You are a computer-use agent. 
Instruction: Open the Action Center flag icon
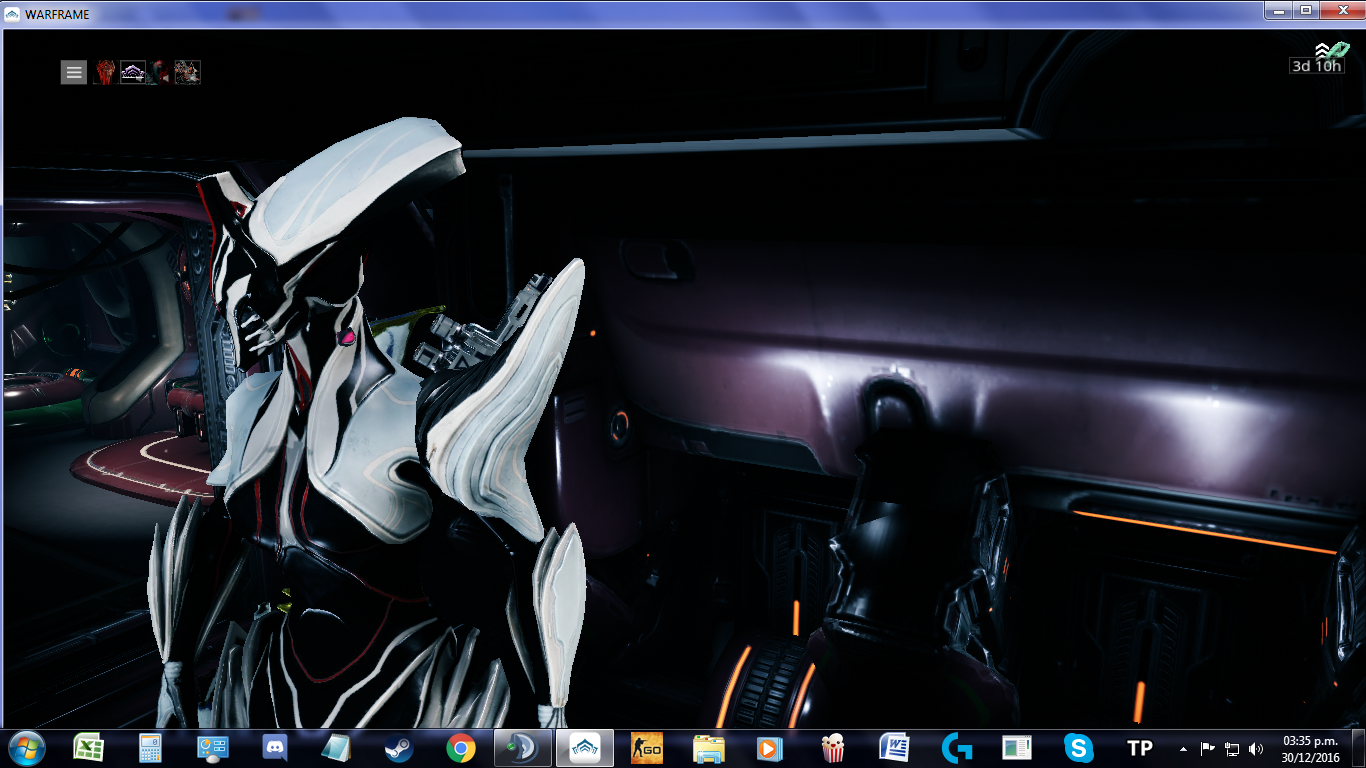(x=1208, y=748)
